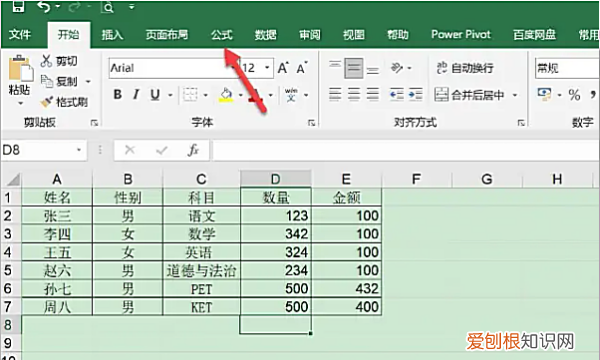Click the increase font size icon
The width and height of the screenshot is (600, 360).
click(x=283, y=68)
